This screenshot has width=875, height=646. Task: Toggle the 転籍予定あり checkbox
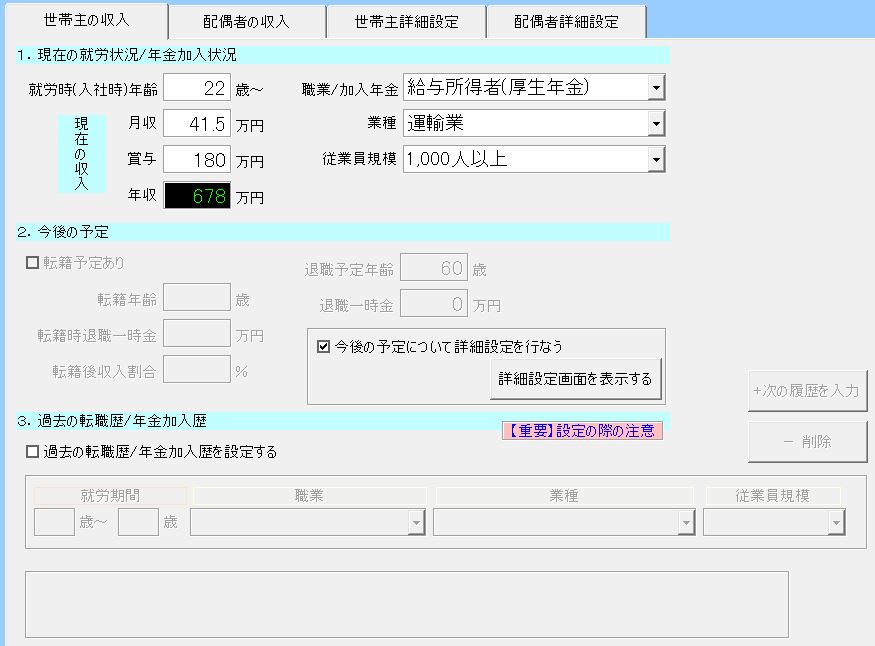[x=33, y=264]
